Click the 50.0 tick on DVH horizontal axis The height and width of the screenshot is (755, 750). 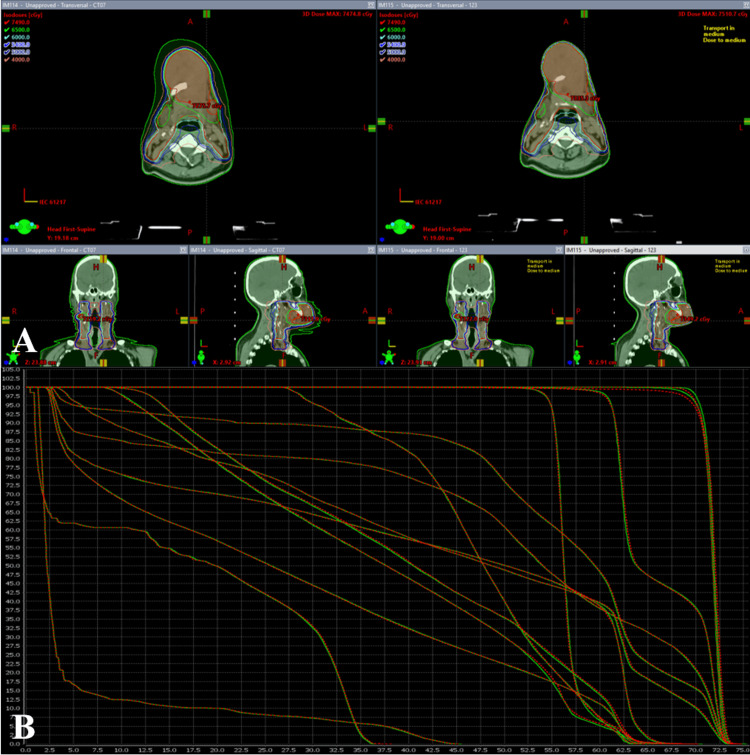click(504, 750)
